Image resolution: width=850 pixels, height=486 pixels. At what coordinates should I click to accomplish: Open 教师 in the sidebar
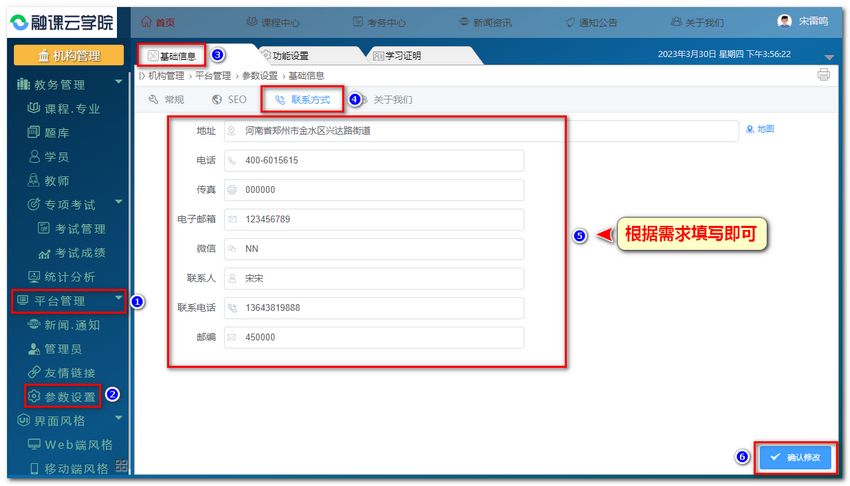(x=56, y=180)
